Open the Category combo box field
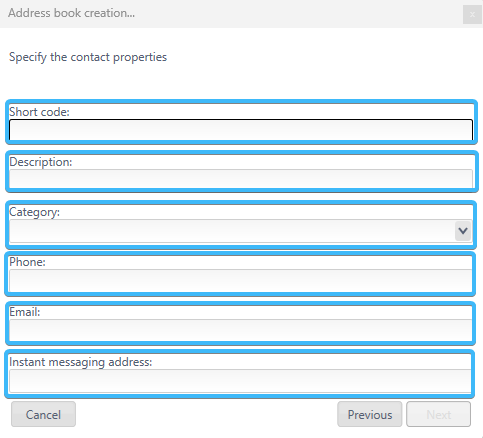The image size is (483, 438). (240, 231)
